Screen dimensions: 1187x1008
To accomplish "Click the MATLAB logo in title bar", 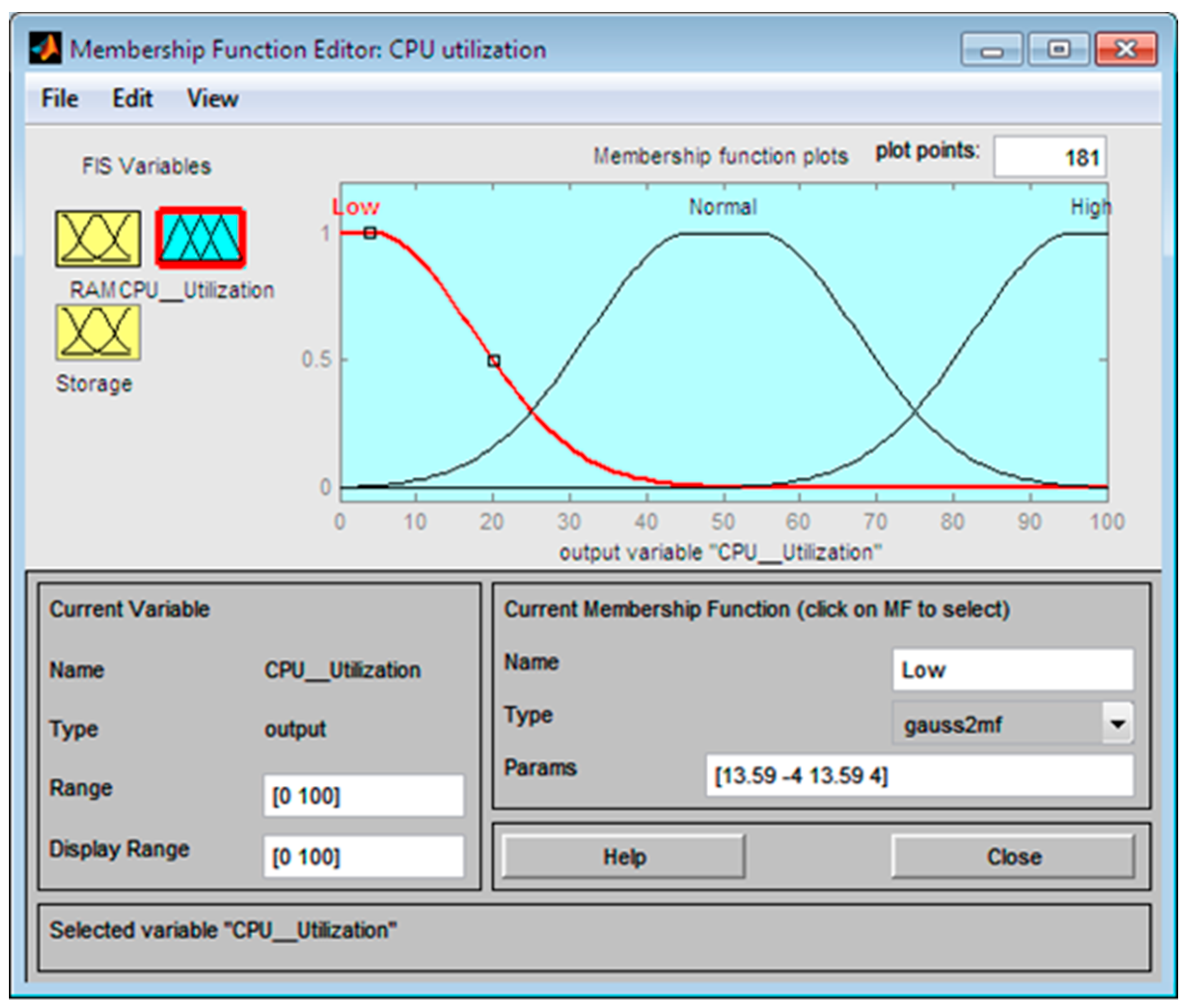I will [x=45, y=49].
